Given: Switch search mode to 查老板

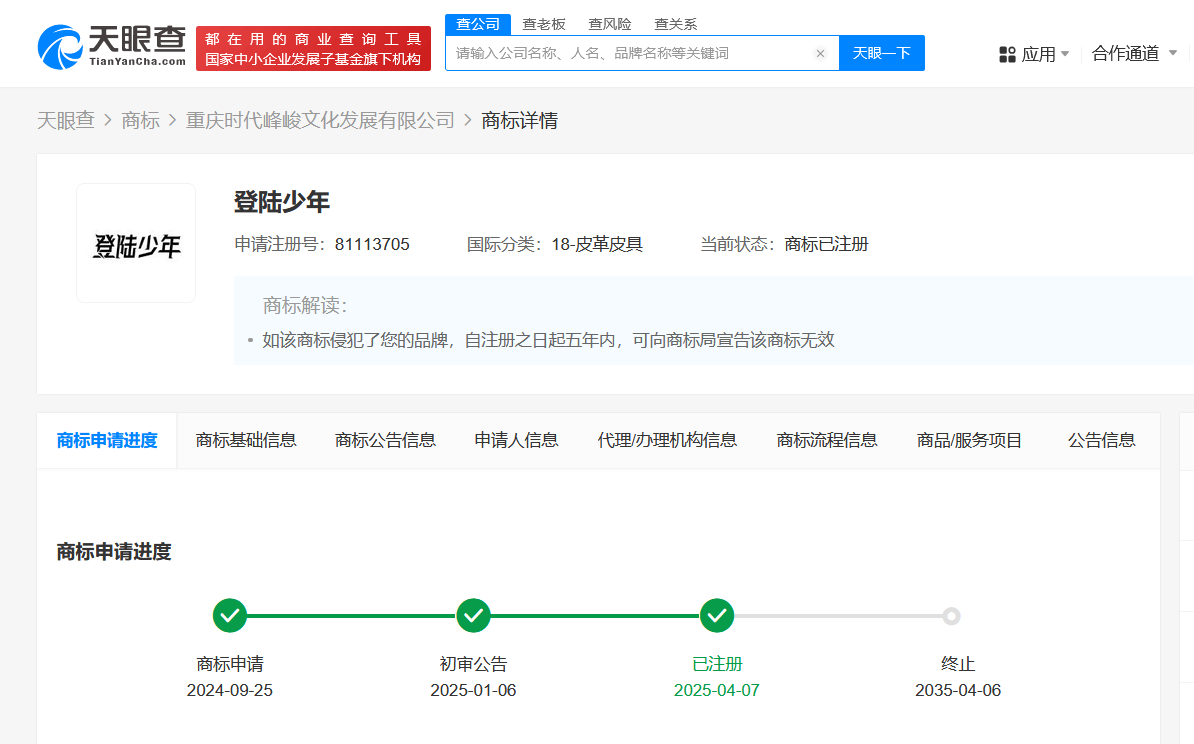Looking at the screenshot, I should (x=544, y=24).
